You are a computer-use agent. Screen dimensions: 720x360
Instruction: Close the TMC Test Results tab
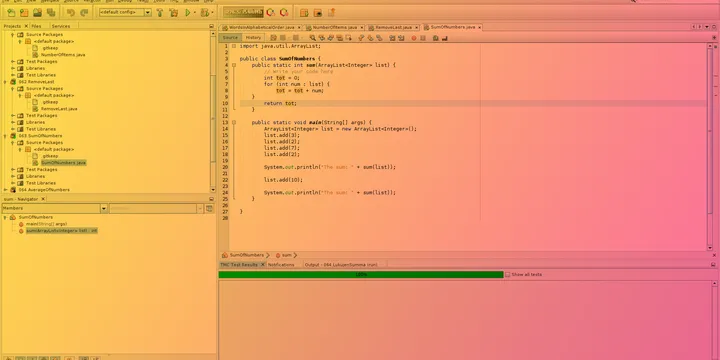[x=263, y=265]
